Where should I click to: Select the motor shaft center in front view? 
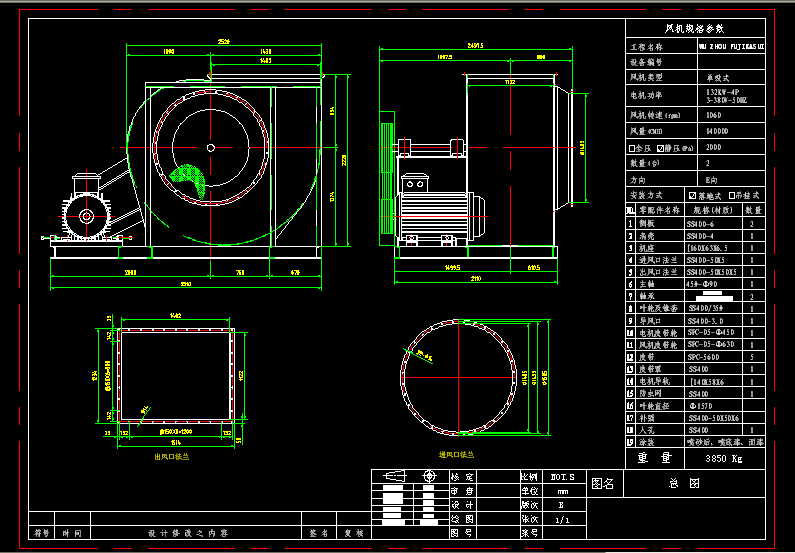coord(86,216)
